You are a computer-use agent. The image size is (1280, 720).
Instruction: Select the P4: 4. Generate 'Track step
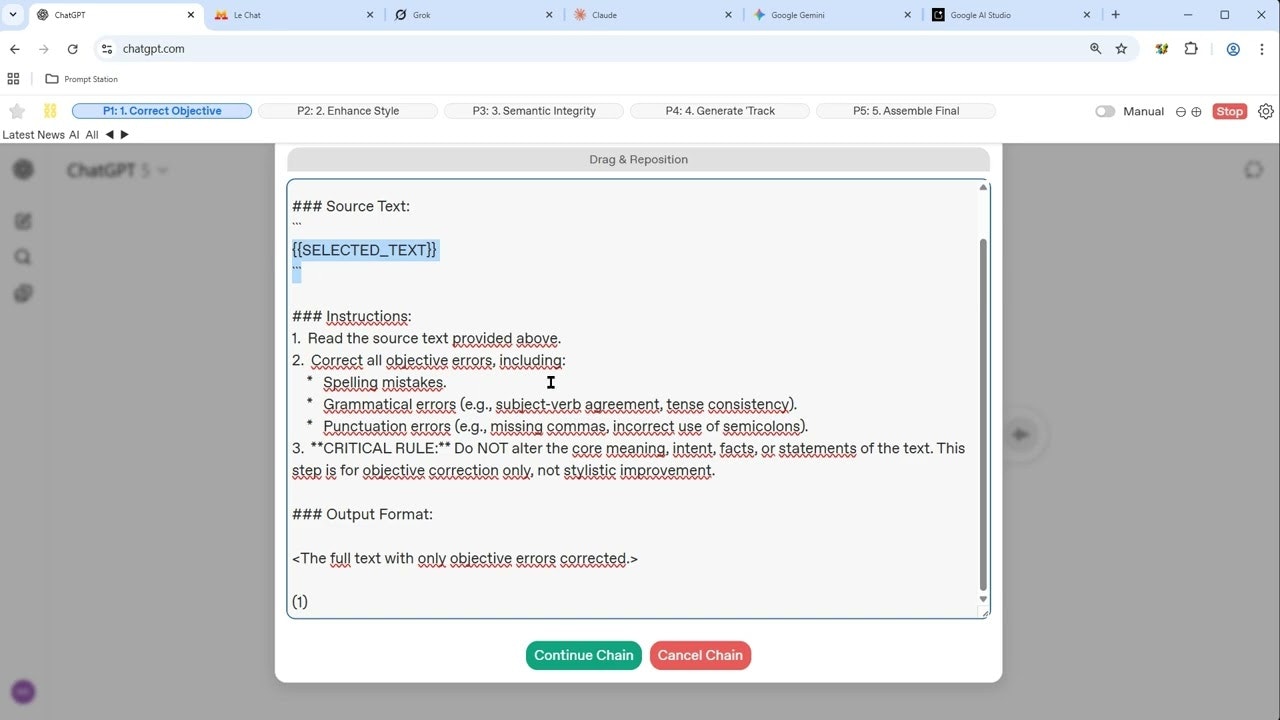pos(720,111)
